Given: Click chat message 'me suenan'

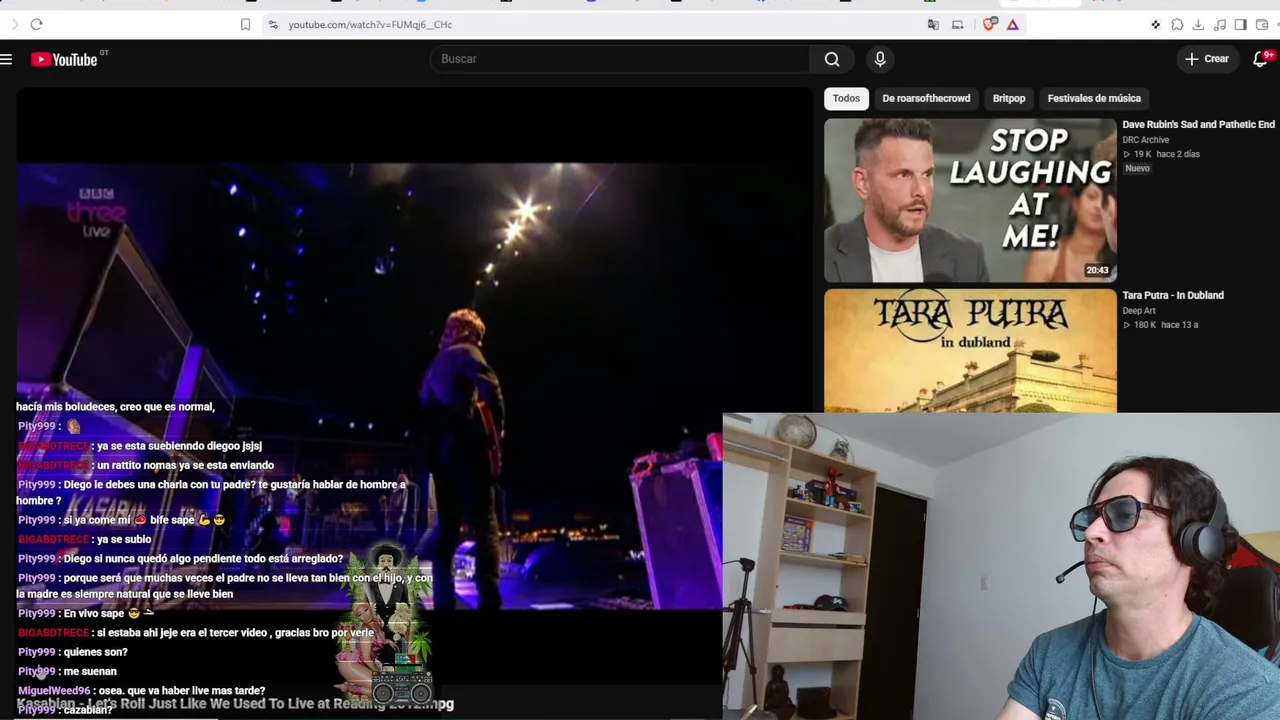Looking at the screenshot, I should pyautogui.click(x=90, y=671).
